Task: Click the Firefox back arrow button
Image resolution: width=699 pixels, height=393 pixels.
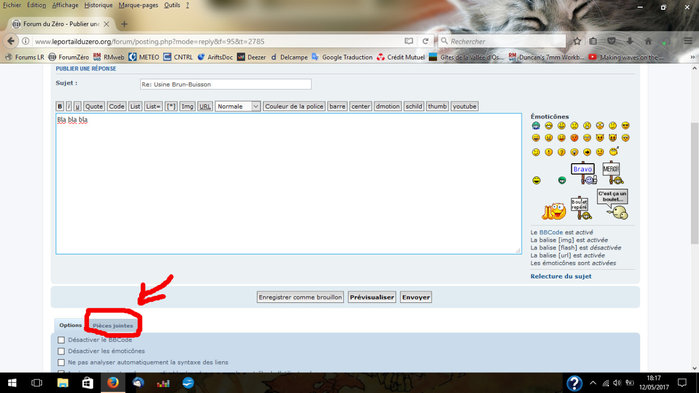Action: (x=11, y=41)
